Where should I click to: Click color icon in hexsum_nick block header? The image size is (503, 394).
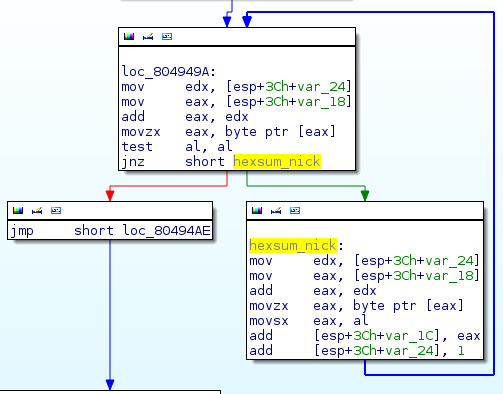(x=257, y=211)
